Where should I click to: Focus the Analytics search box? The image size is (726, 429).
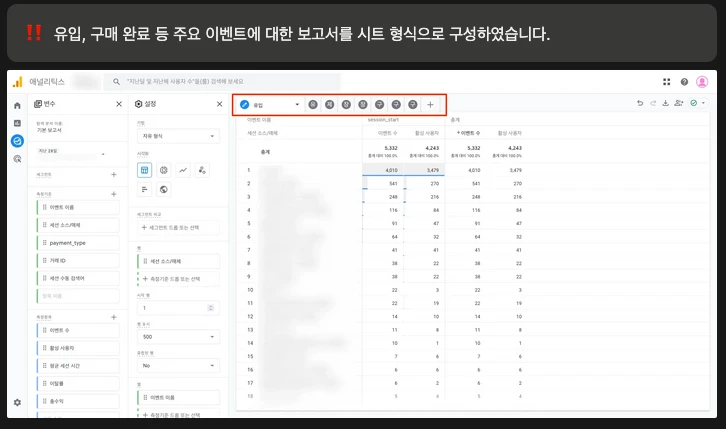[x=222, y=81]
